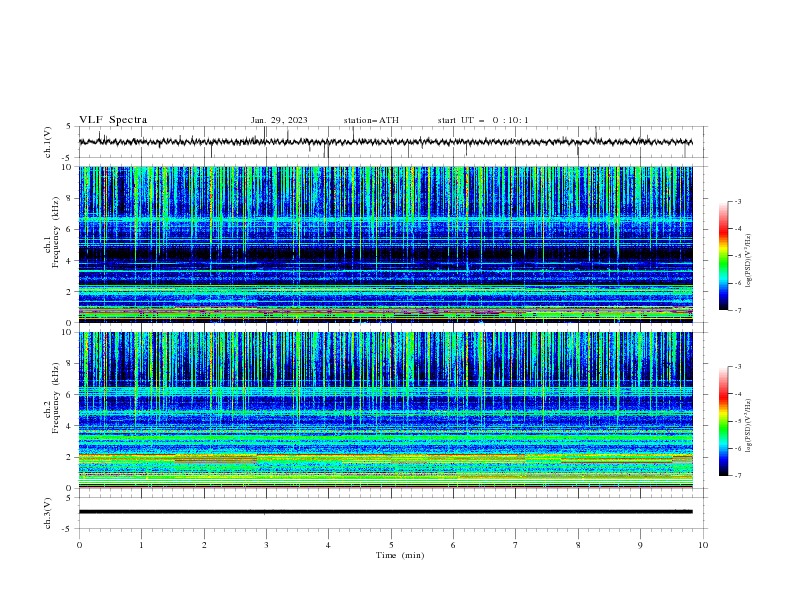Viewport: 792px width, 612px height.
Task: Select the ch.1 waveform trace panel
Action: tap(392, 142)
